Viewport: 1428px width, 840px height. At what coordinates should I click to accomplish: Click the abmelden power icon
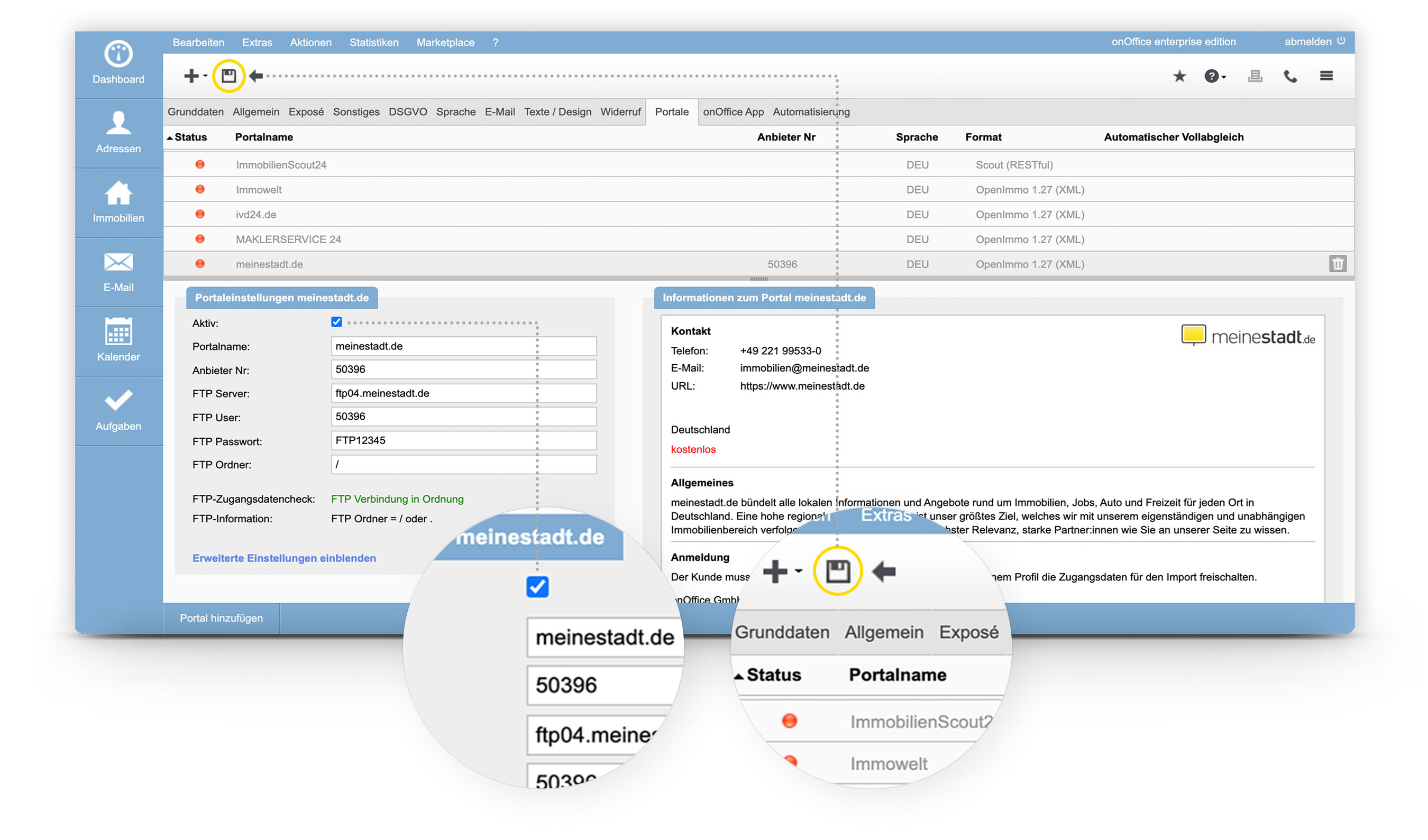point(1341,41)
